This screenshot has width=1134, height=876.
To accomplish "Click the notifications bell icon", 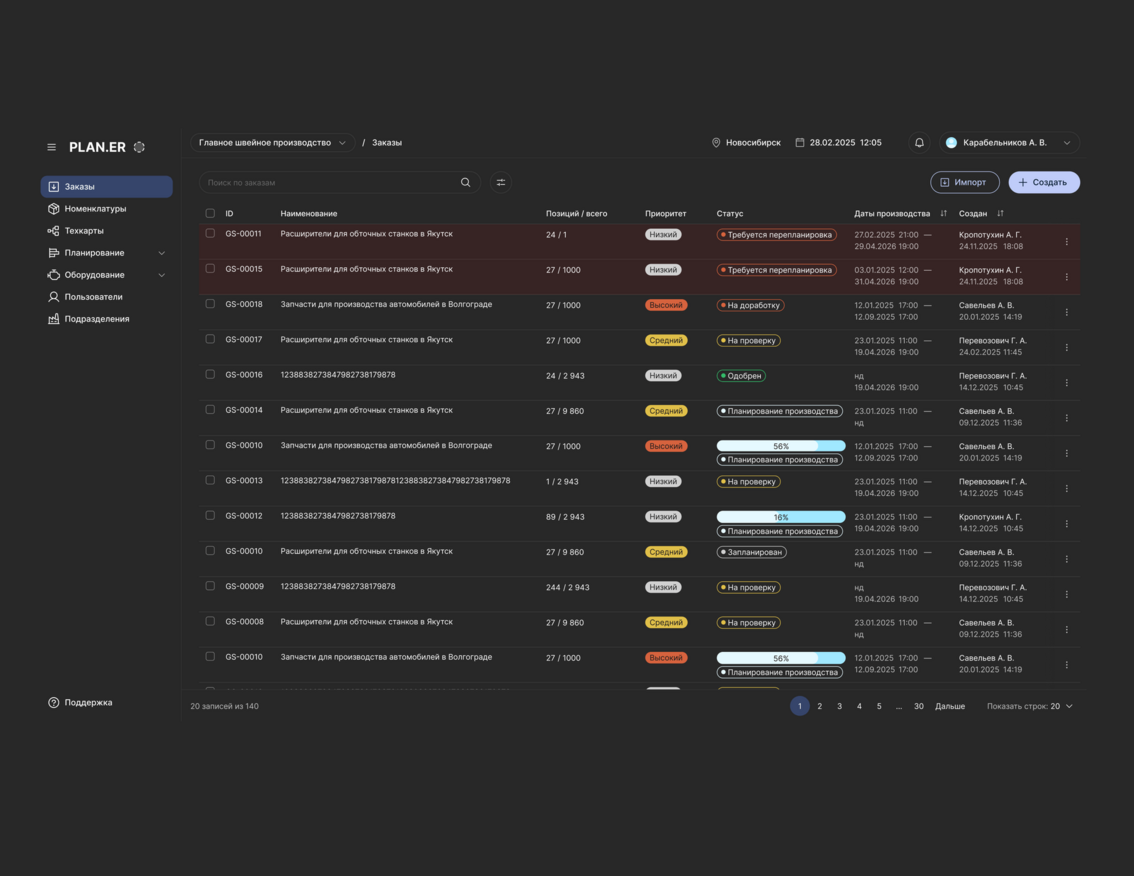I will point(919,143).
